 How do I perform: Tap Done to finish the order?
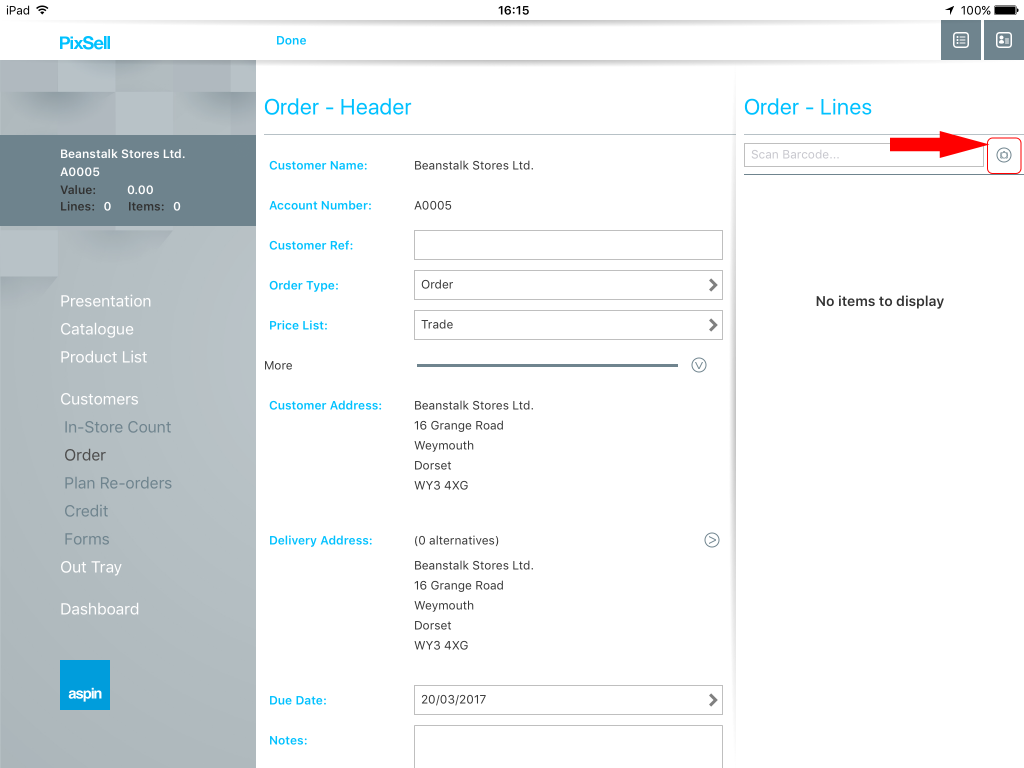pos(291,40)
